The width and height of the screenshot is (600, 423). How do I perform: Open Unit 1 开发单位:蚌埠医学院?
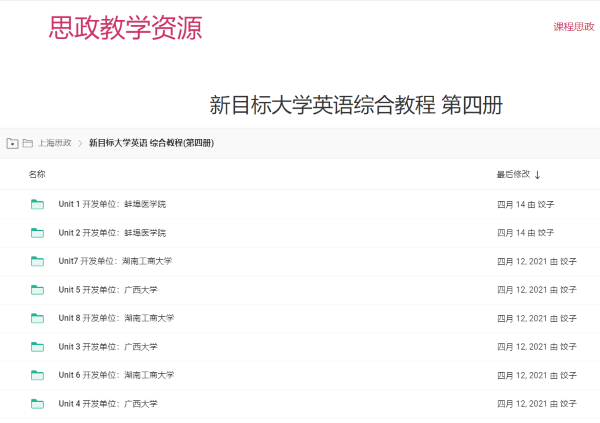(112, 204)
